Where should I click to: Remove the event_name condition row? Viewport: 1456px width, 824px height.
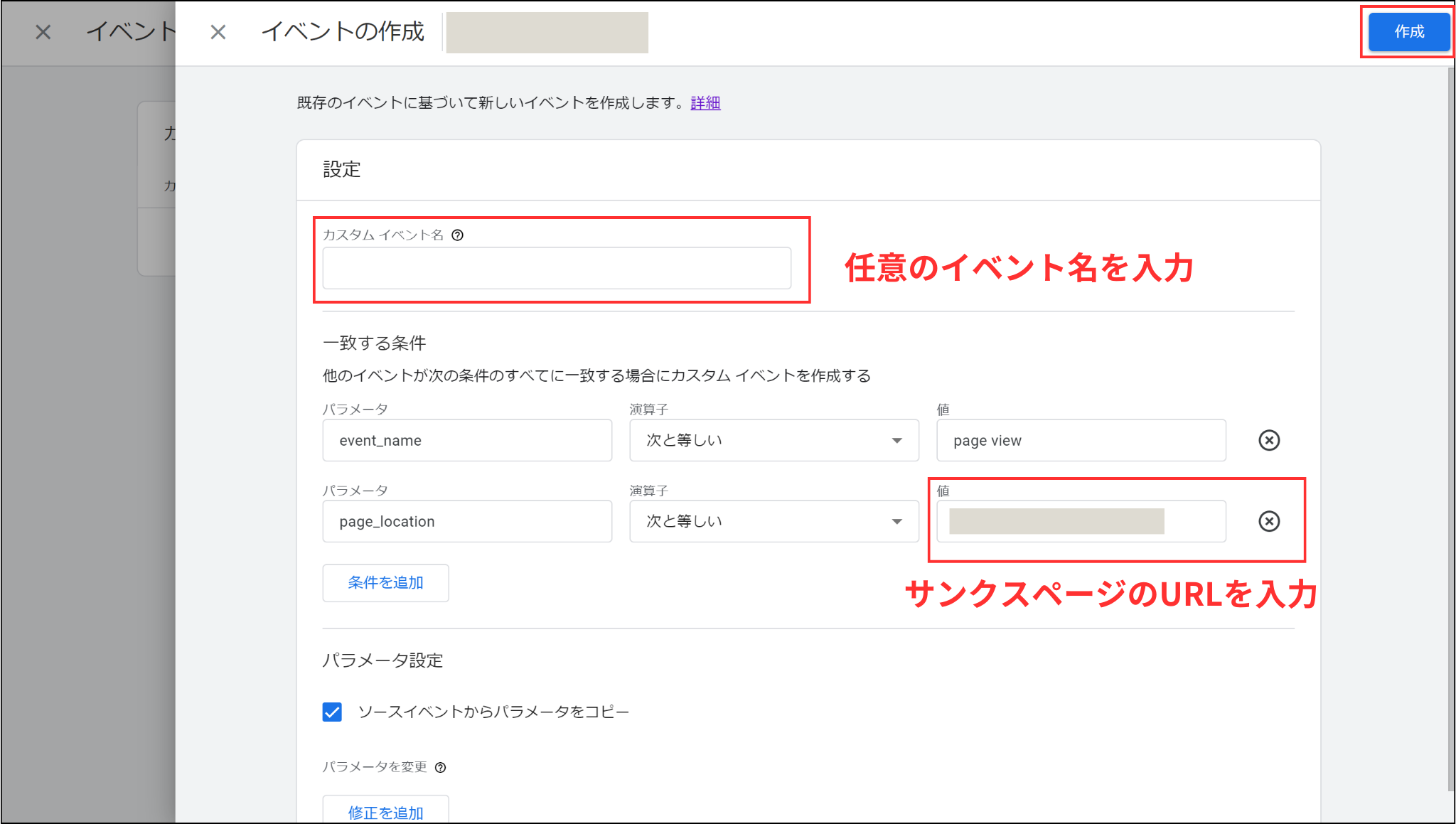[x=1269, y=440]
